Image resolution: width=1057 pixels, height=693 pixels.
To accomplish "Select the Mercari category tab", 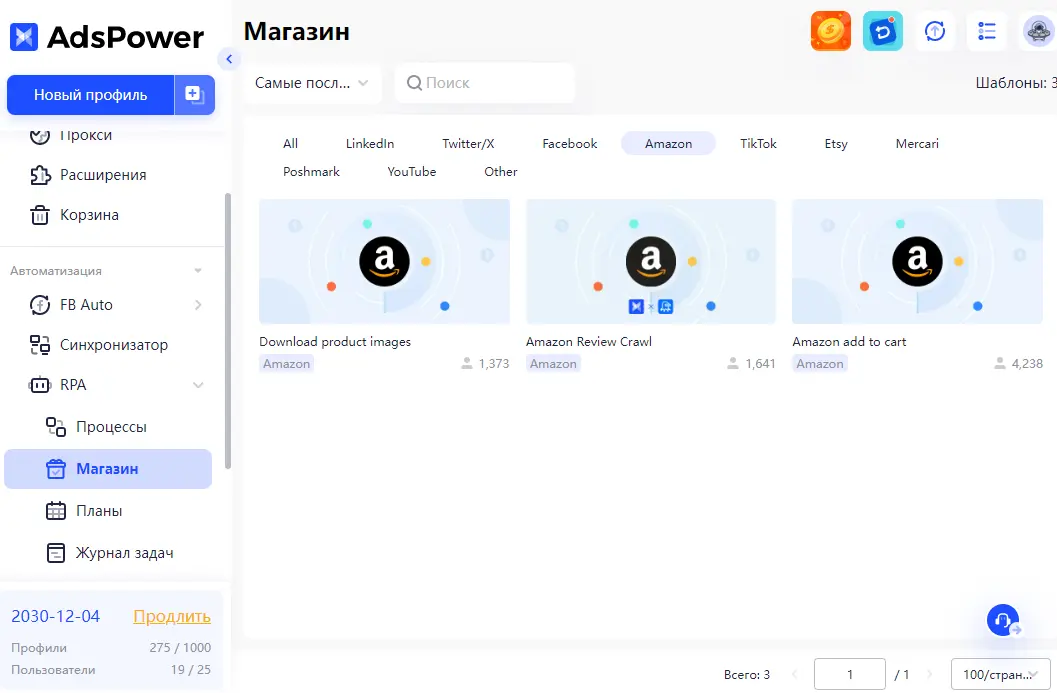I will [x=917, y=144].
